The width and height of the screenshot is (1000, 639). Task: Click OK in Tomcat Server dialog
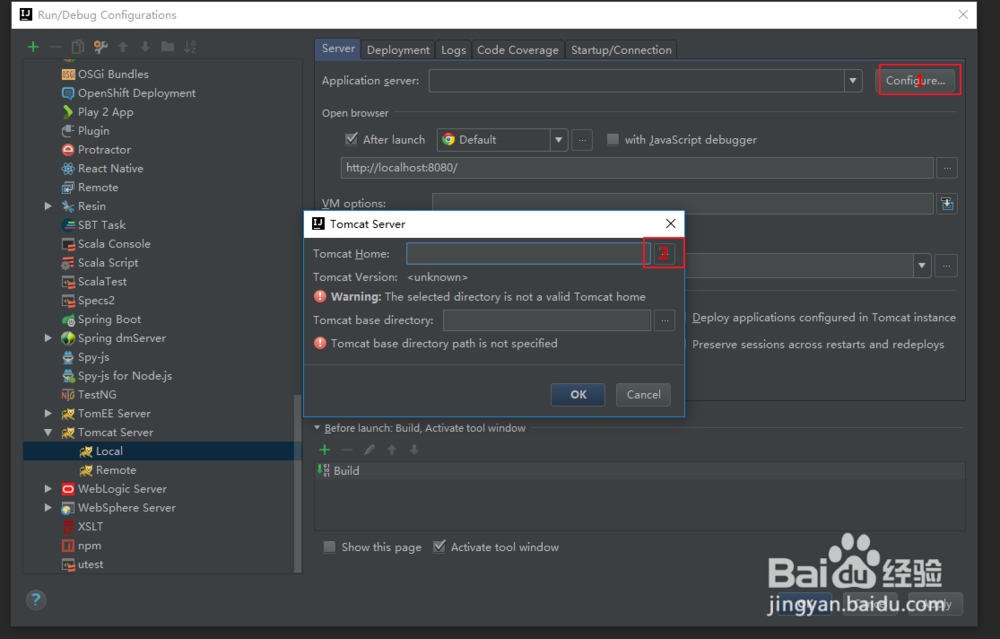click(x=578, y=395)
